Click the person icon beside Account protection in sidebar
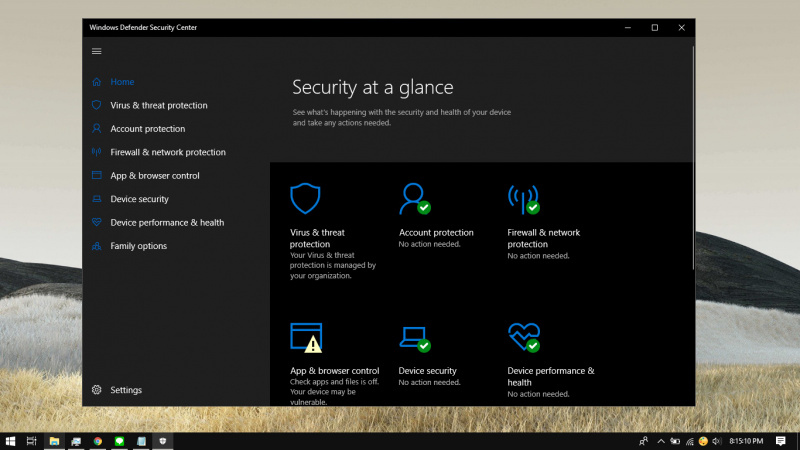This screenshot has height=450, width=800. pos(96,129)
